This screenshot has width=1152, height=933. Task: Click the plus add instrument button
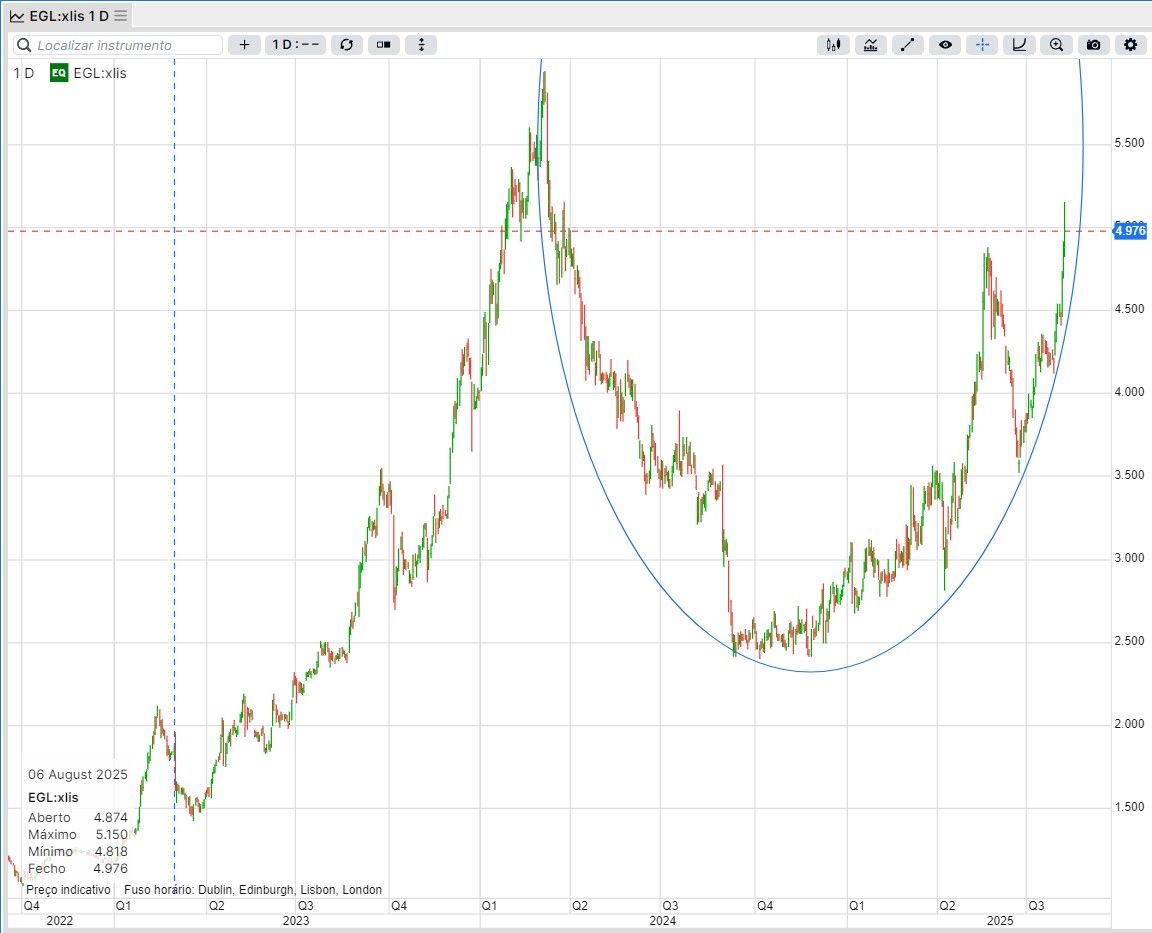point(244,45)
